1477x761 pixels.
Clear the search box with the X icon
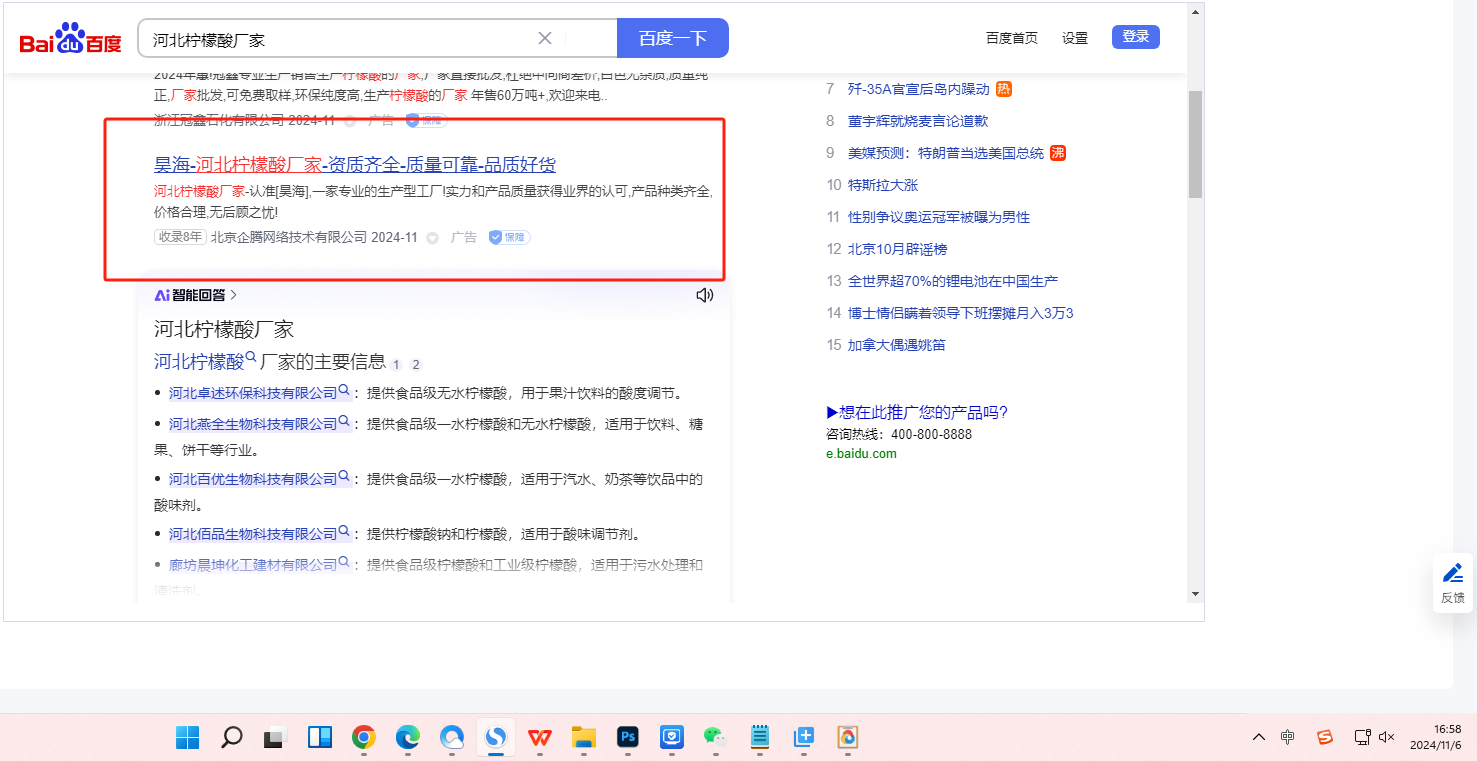(545, 39)
